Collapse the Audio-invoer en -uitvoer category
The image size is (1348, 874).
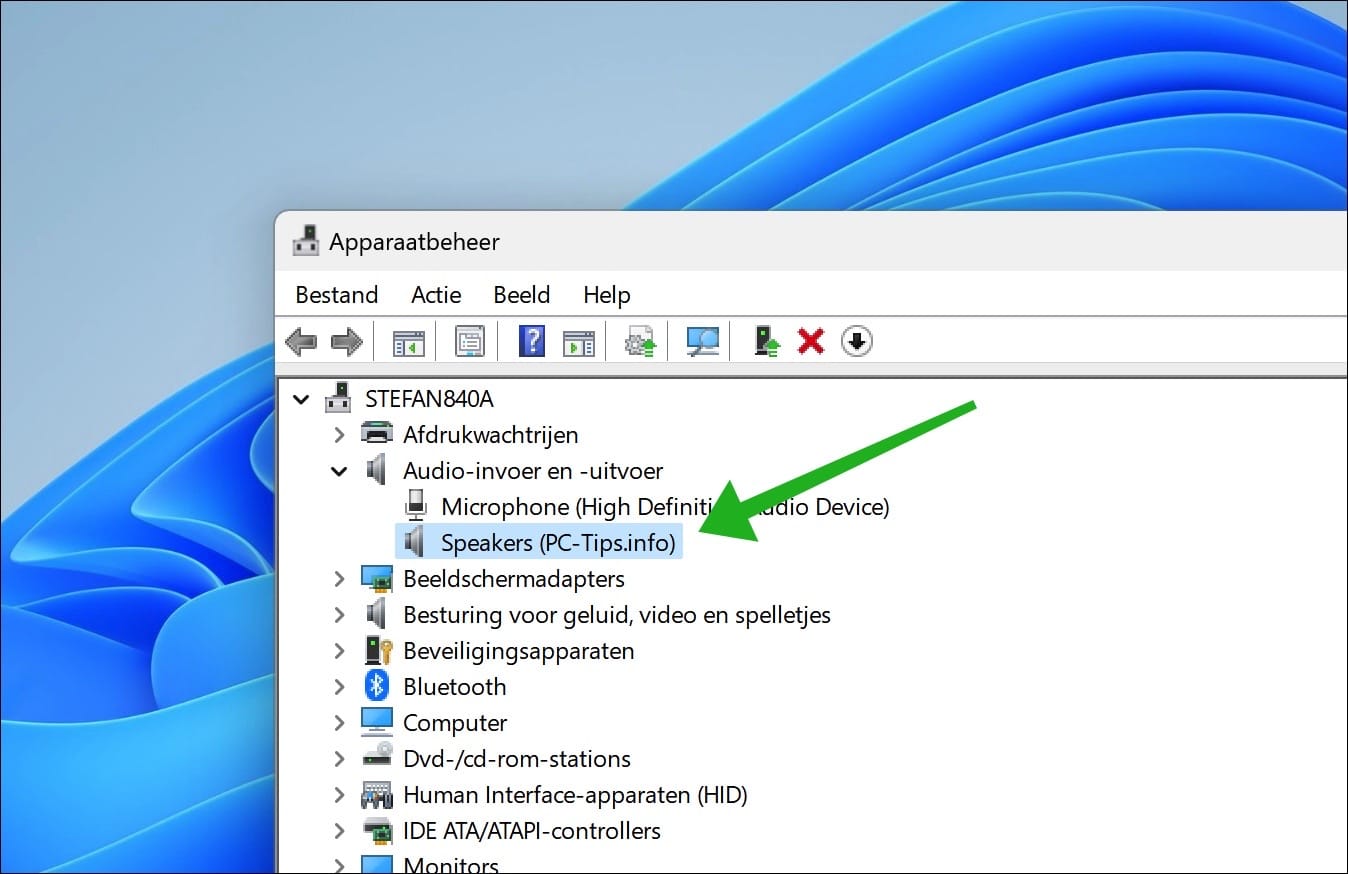pyautogui.click(x=339, y=470)
